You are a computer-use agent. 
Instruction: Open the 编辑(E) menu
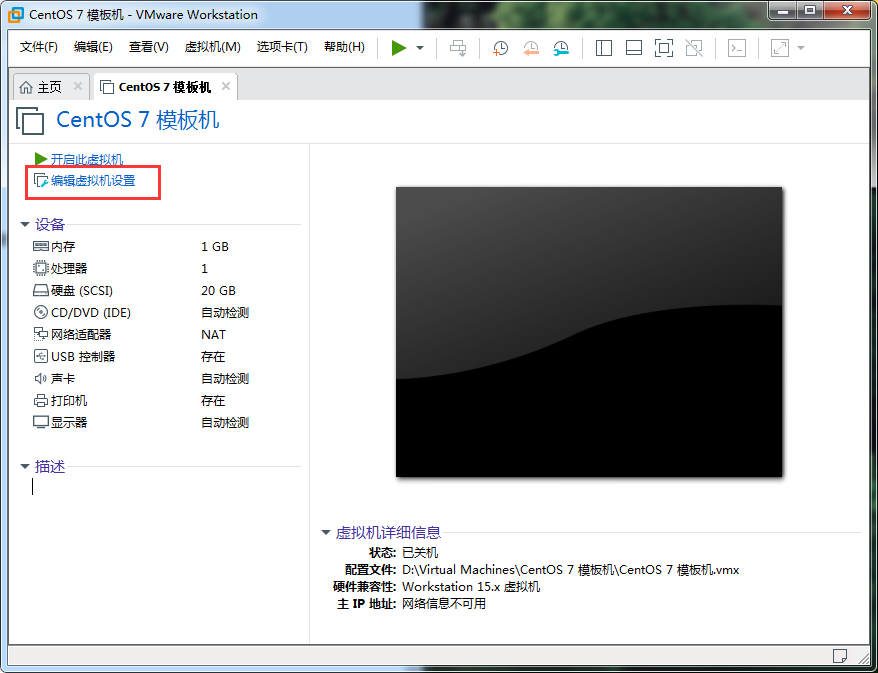tap(93, 47)
